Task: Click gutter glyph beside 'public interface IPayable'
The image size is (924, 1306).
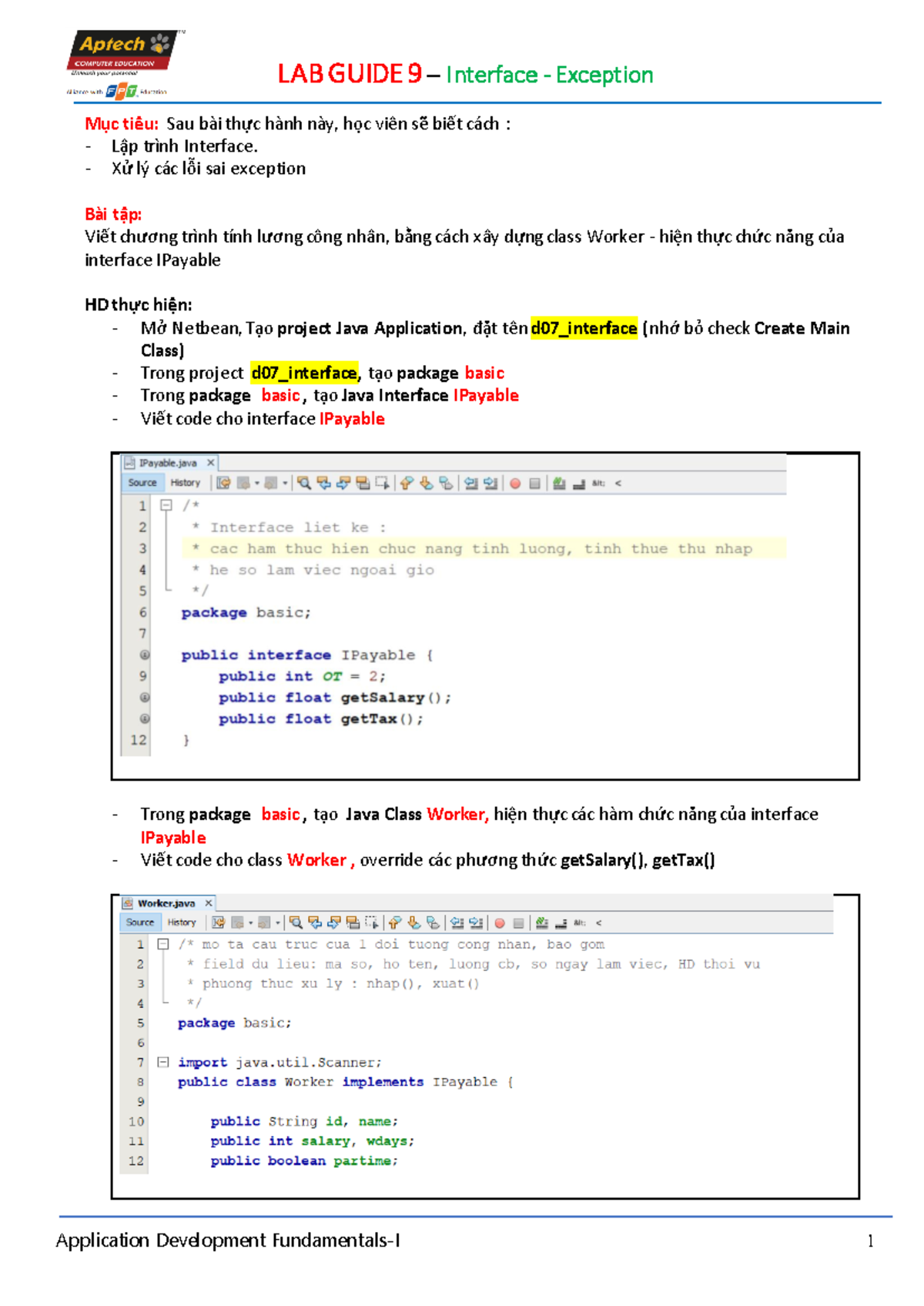Action: click(x=144, y=655)
